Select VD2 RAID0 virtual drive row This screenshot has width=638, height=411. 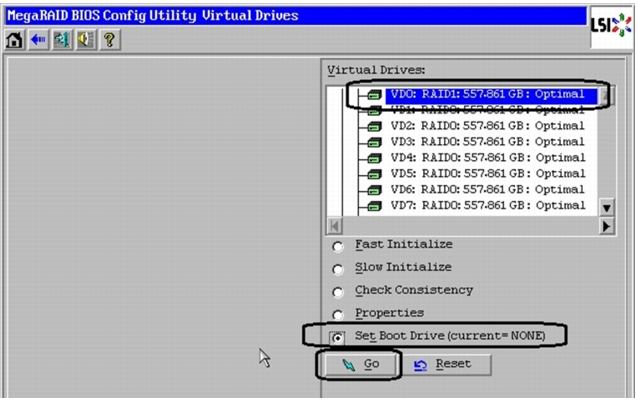487,126
